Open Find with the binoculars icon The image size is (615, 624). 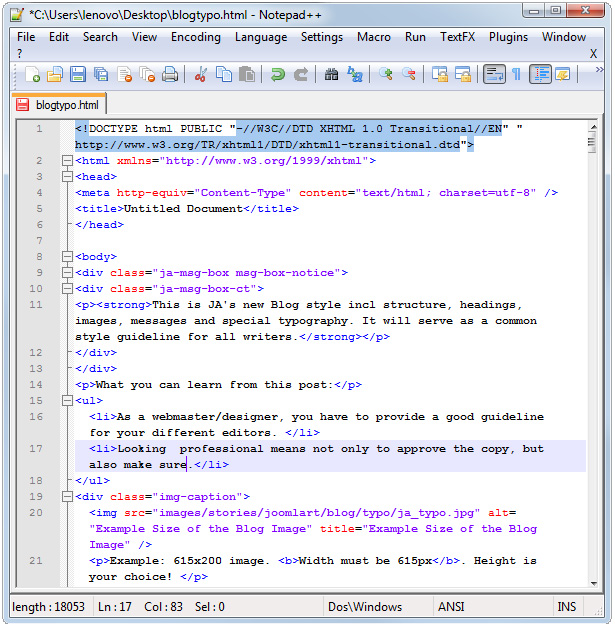coord(332,75)
